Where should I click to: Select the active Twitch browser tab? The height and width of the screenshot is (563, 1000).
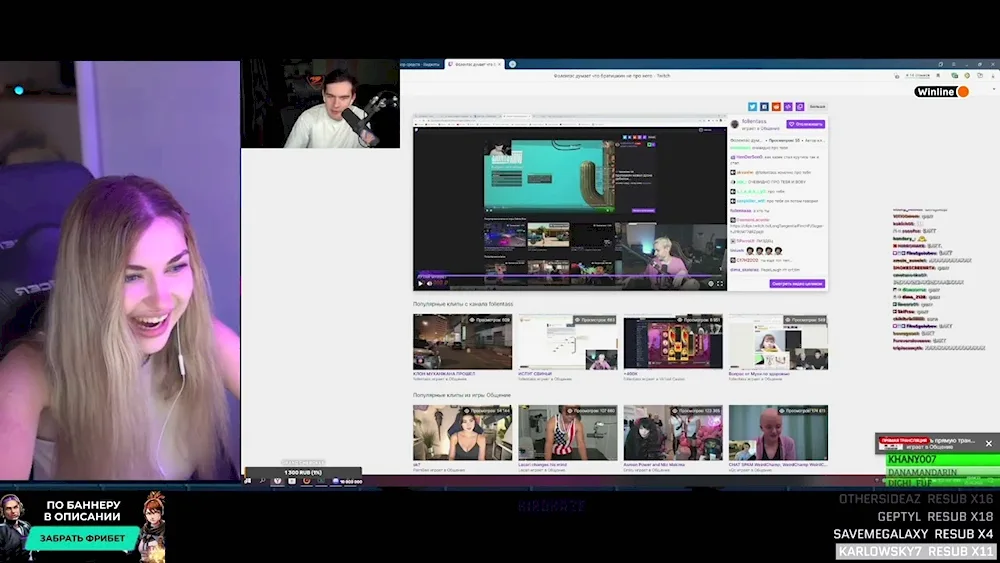[474, 64]
